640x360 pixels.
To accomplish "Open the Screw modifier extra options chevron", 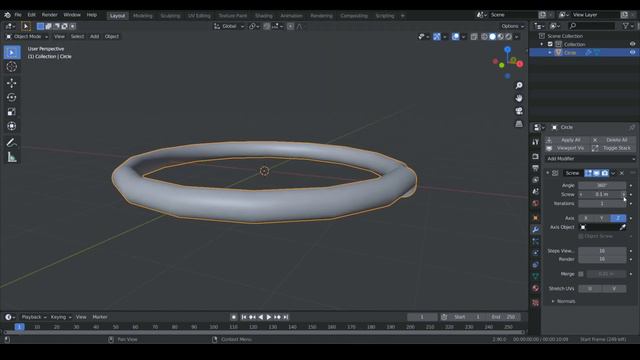I will 613,173.
